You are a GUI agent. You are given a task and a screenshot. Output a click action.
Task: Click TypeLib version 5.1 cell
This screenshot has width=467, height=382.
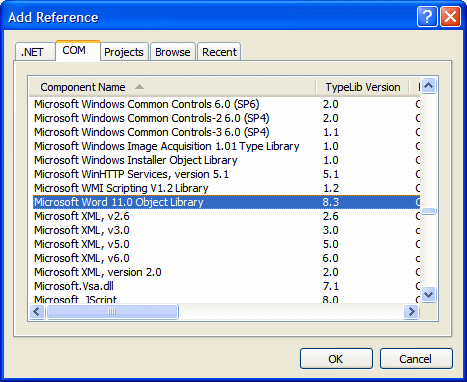click(331, 174)
